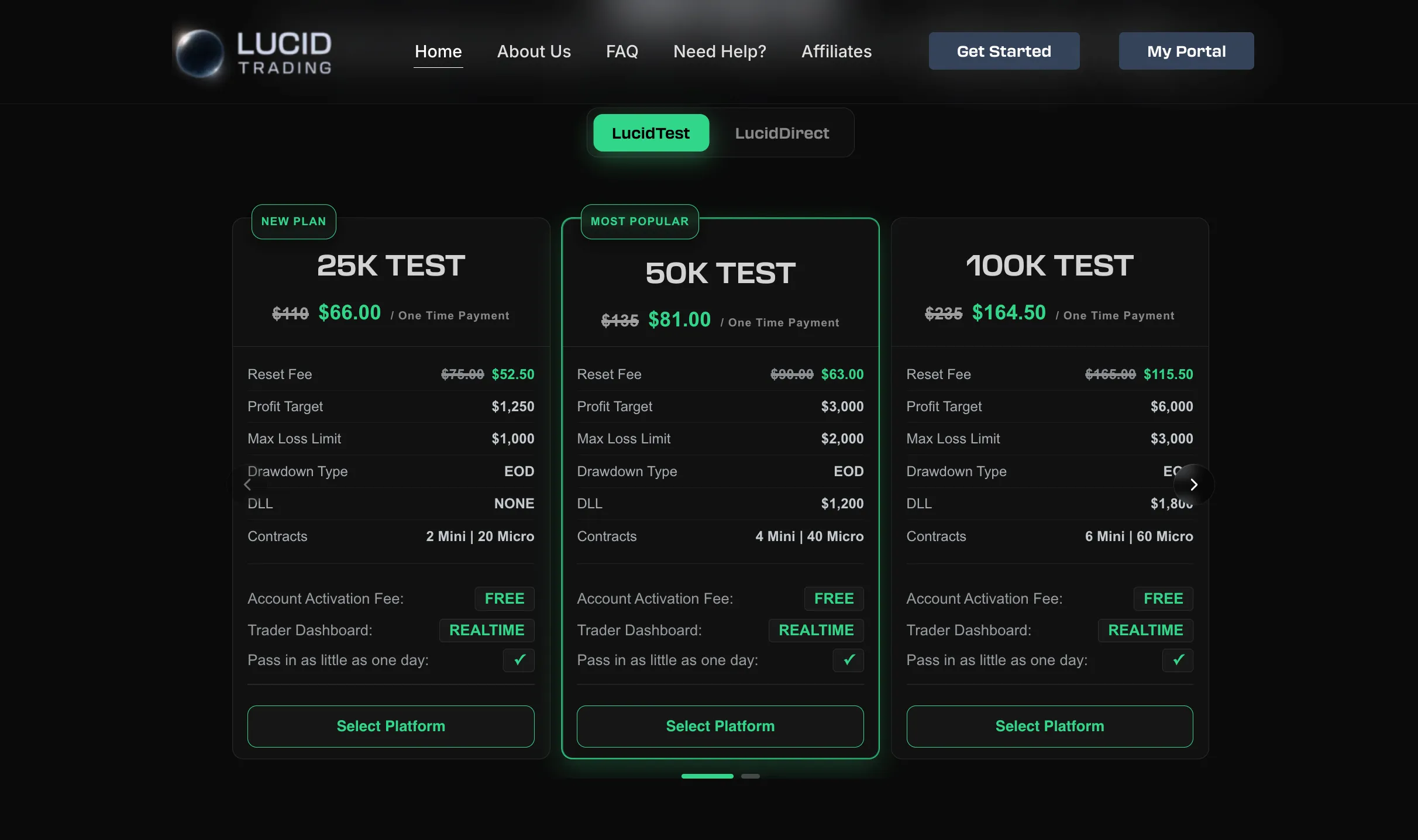The image size is (1418, 840).
Task: Click the 25K Test one-day checkmark
Action: [519, 660]
